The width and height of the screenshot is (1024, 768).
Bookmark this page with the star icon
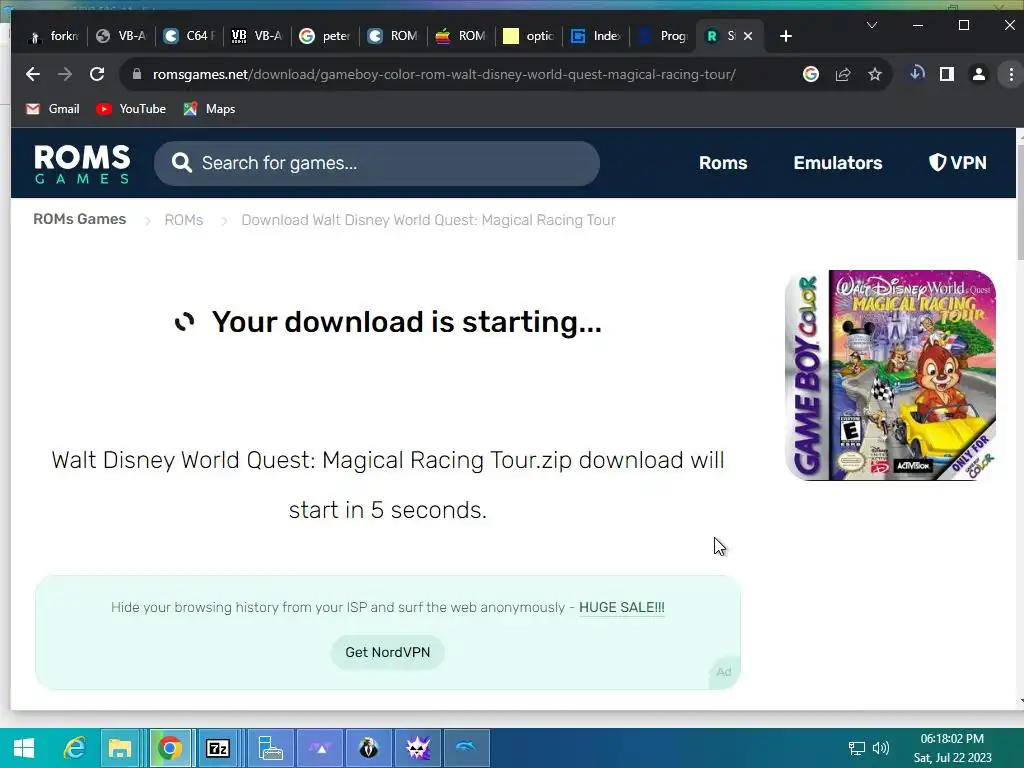[874, 74]
